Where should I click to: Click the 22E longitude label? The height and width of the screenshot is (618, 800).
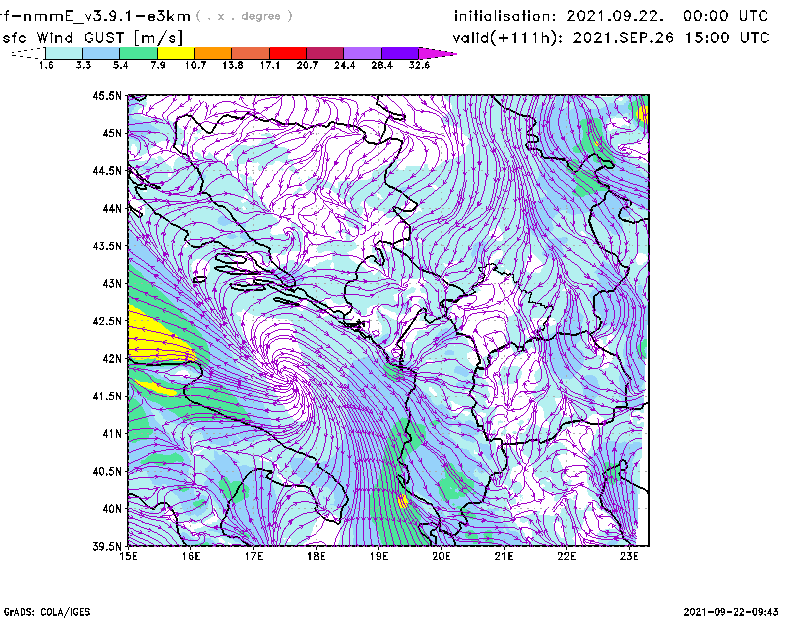[x=566, y=556]
